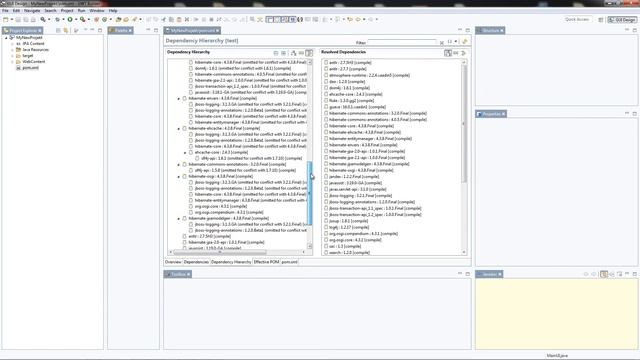Click the Filter text field in Dependency Hierarchy
The height and width of the screenshot is (360, 640).
402,42
